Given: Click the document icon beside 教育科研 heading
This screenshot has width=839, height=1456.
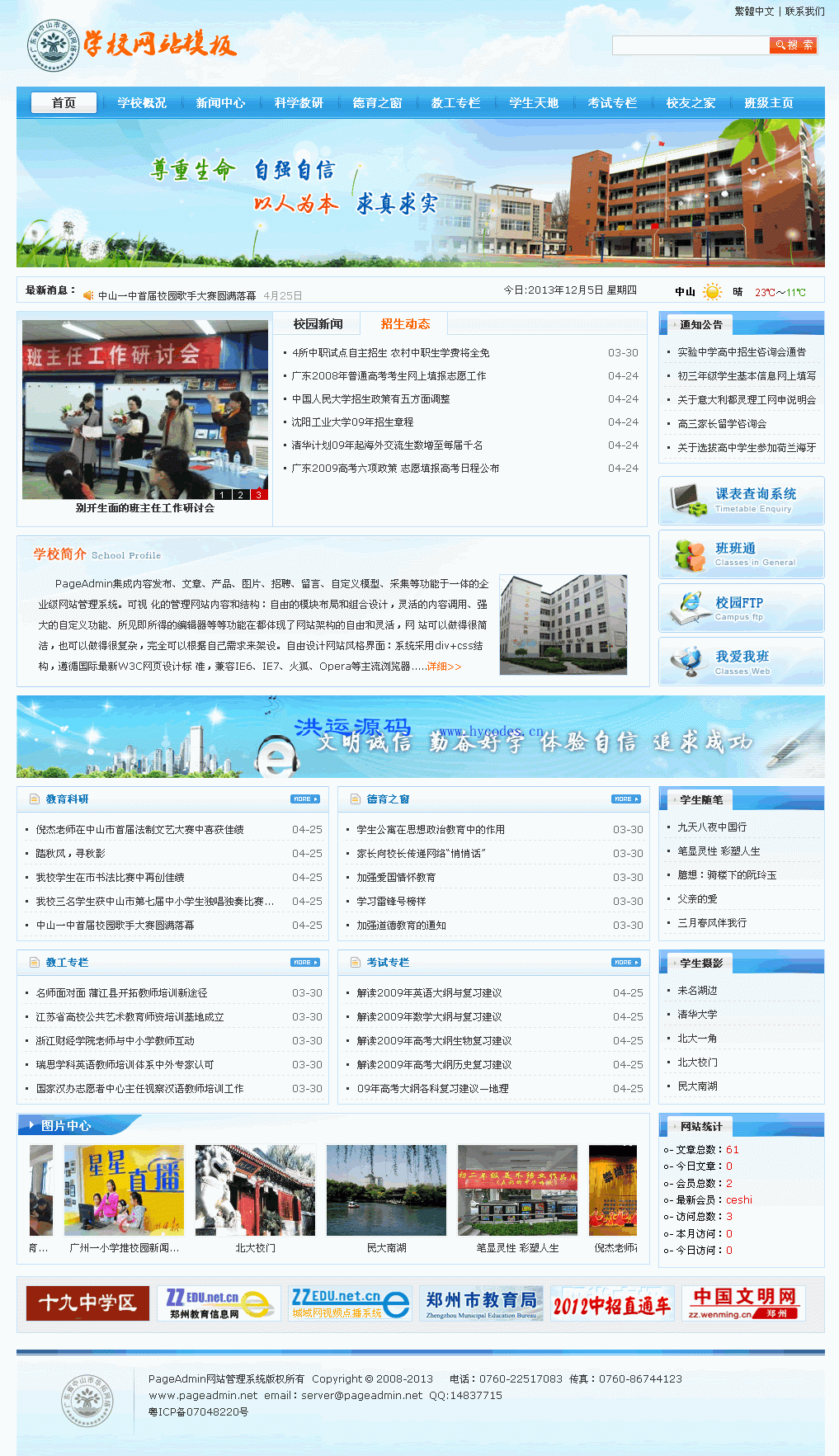Looking at the screenshot, I should tap(35, 799).
